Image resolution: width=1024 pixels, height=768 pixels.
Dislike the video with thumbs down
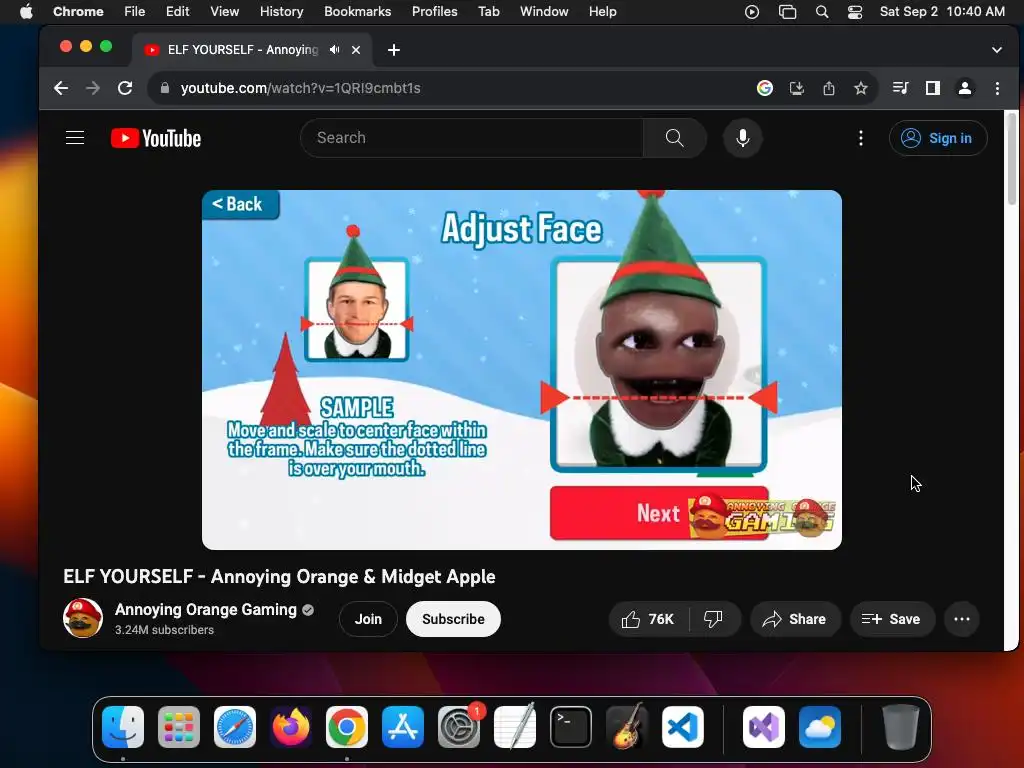click(714, 619)
